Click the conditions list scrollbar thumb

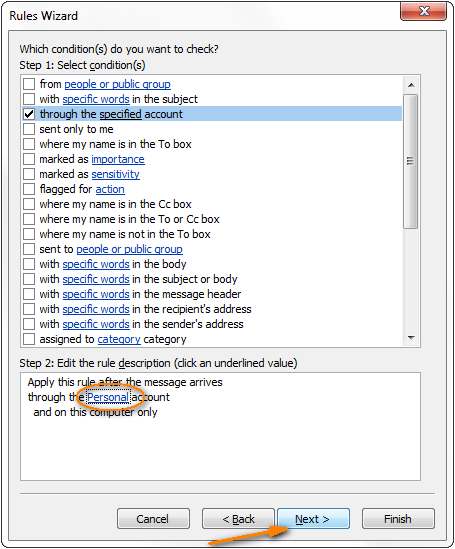tap(411, 161)
